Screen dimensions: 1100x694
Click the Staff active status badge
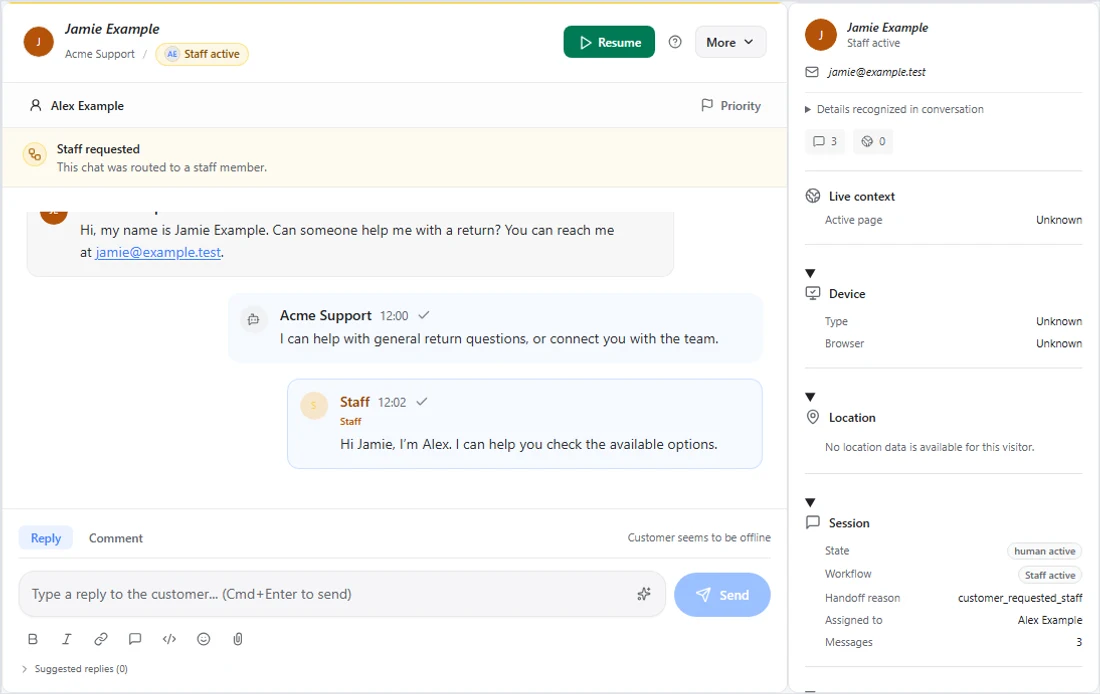pyautogui.click(x=202, y=54)
